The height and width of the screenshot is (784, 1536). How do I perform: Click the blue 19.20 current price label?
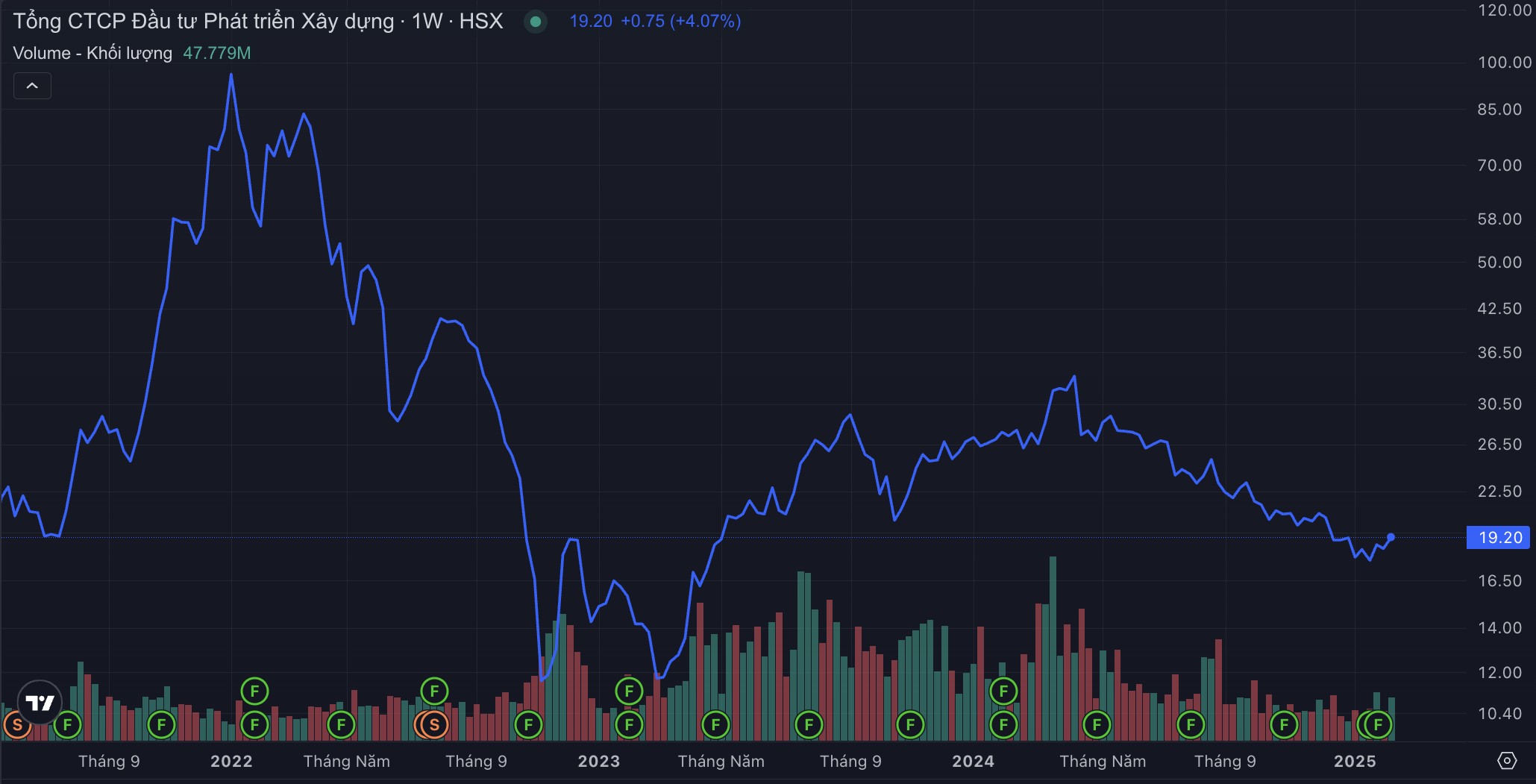(1498, 537)
